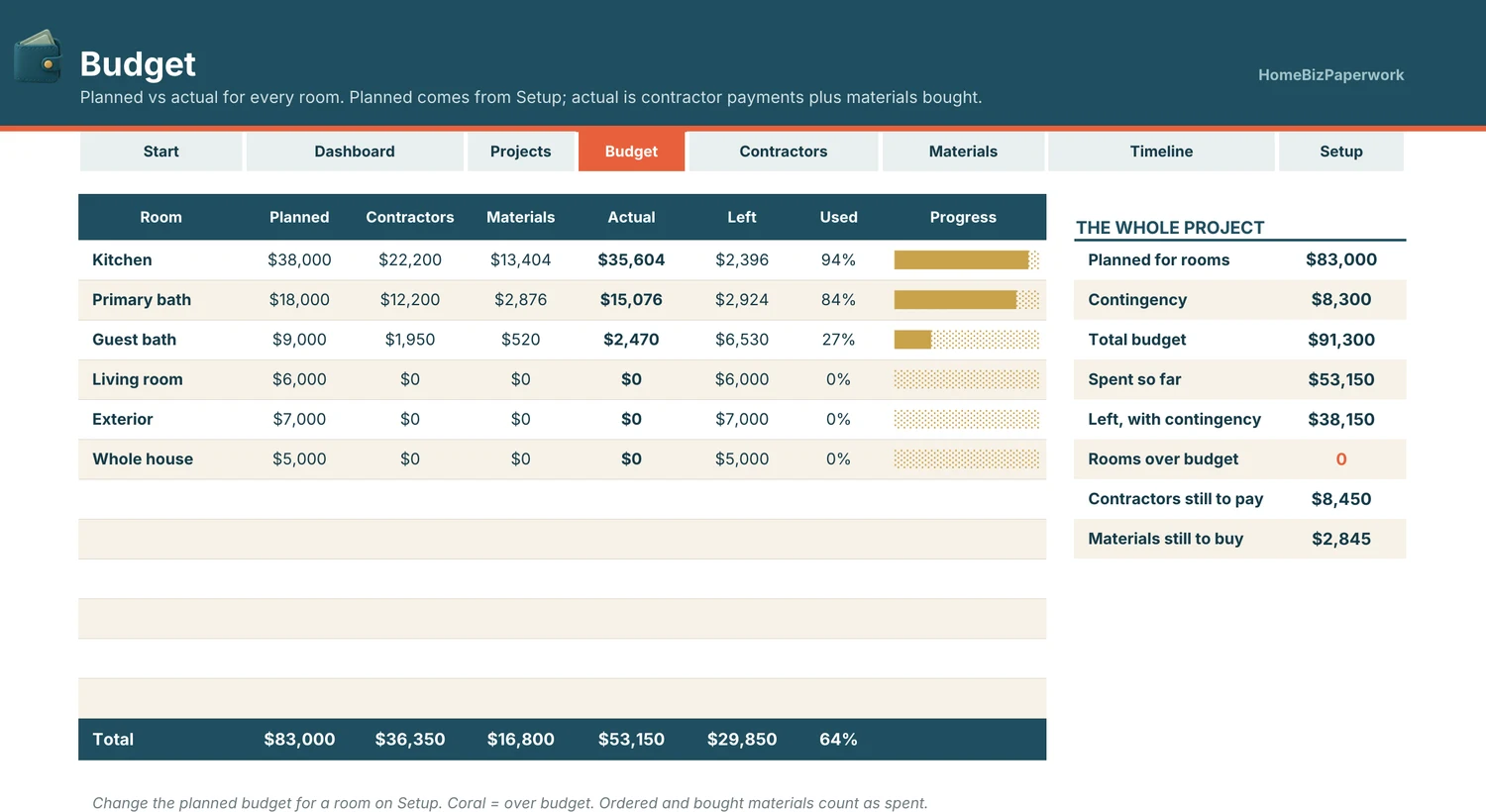Select the Kitchen room name cell

(x=122, y=259)
